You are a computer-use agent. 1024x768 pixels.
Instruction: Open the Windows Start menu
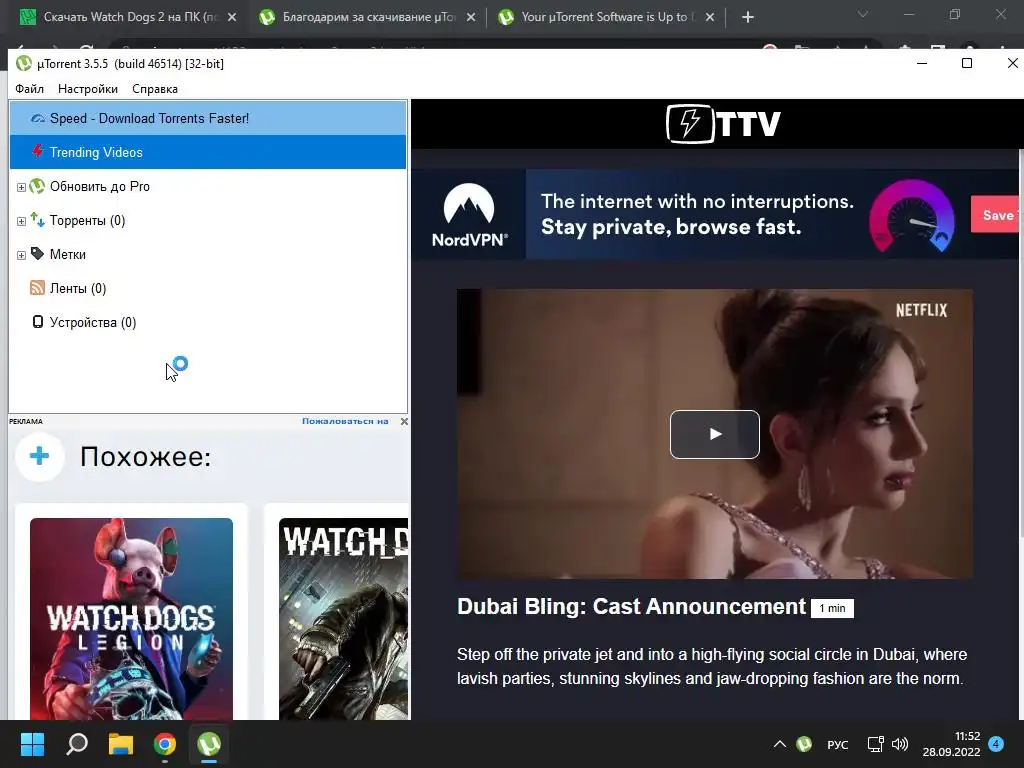(x=32, y=744)
